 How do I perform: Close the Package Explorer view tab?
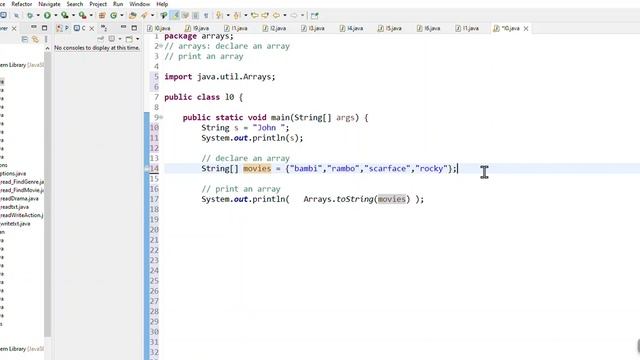14,29
